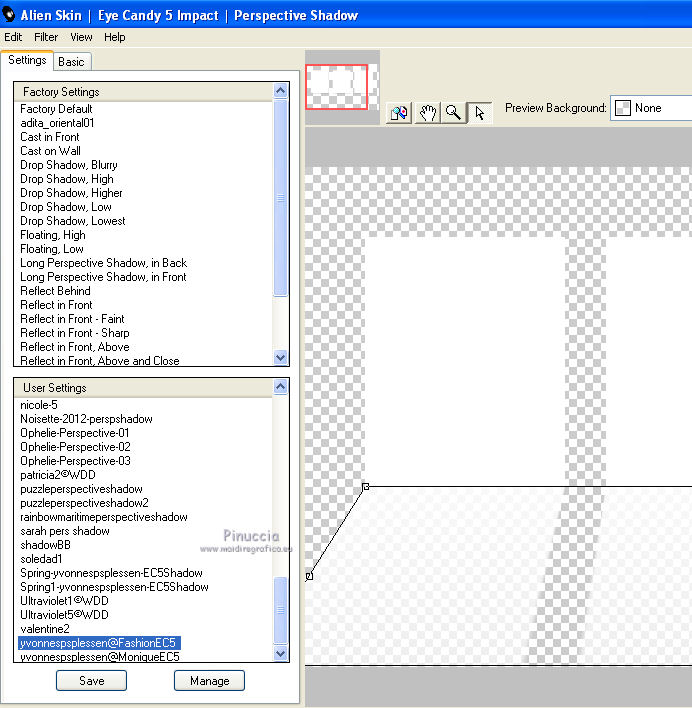The image size is (692, 708).
Task: Open the Preview Background dropdown
Action: point(651,108)
